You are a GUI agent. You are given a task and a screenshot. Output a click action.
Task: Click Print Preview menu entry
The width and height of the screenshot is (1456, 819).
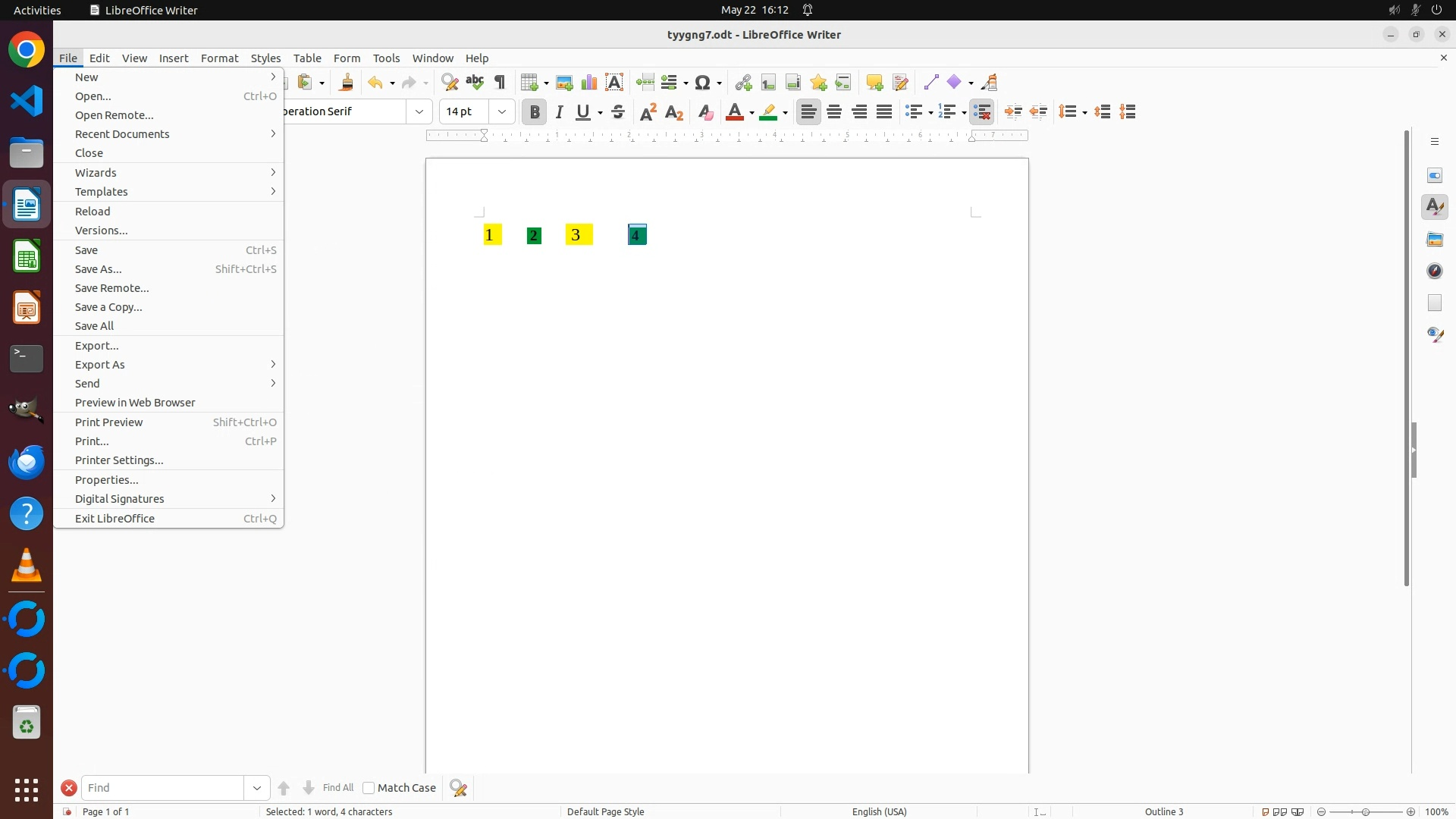click(109, 422)
